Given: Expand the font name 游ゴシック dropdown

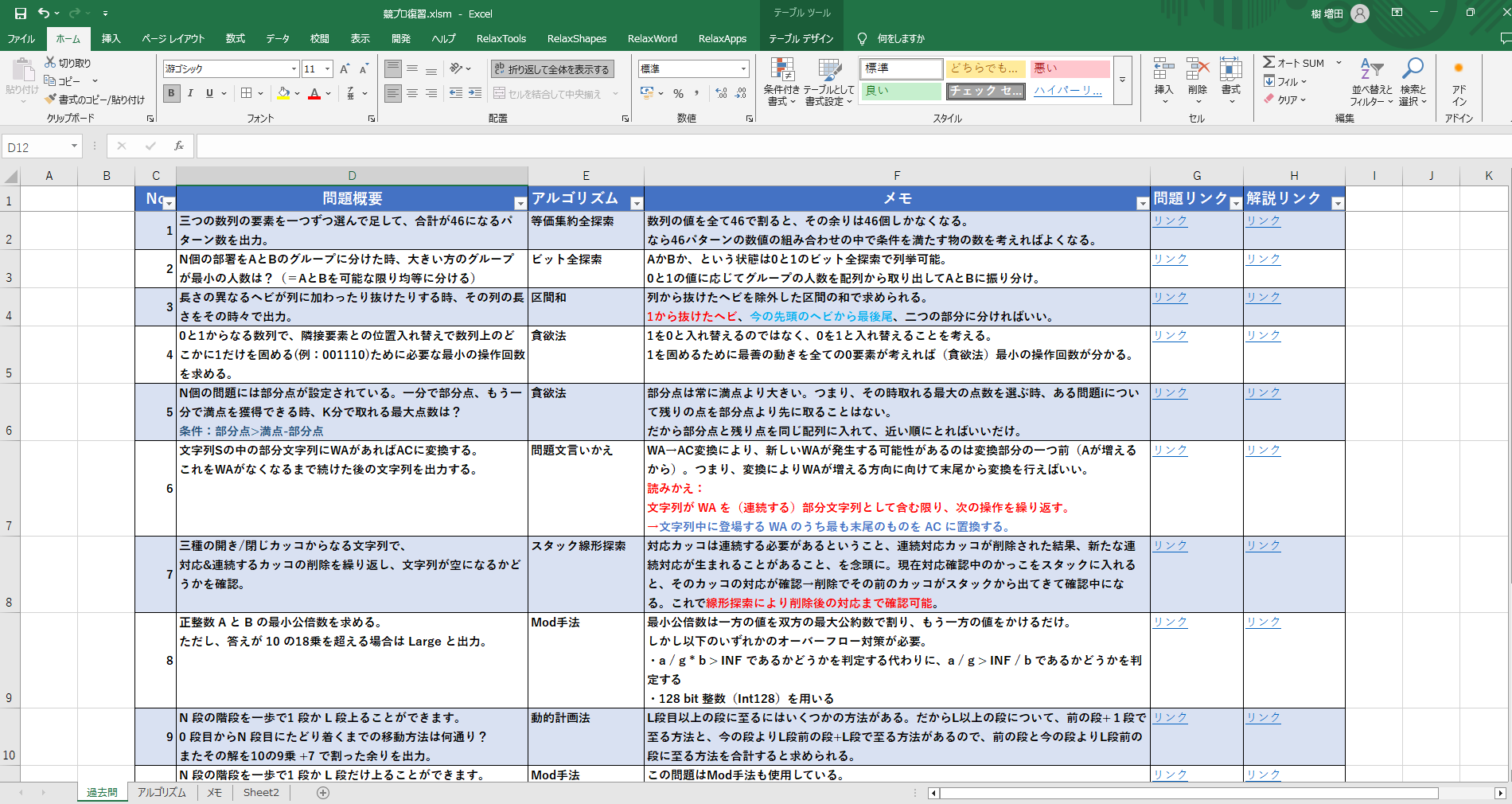Looking at the screenshot, I should pyautogui.click(x=294, y=69).
